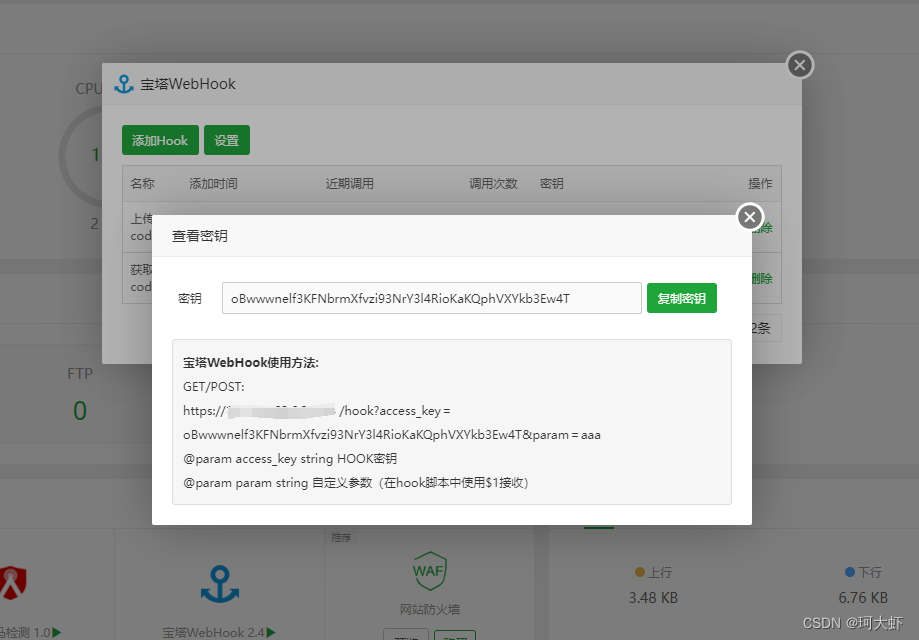Click the FTP label

[x=80, y=373]
